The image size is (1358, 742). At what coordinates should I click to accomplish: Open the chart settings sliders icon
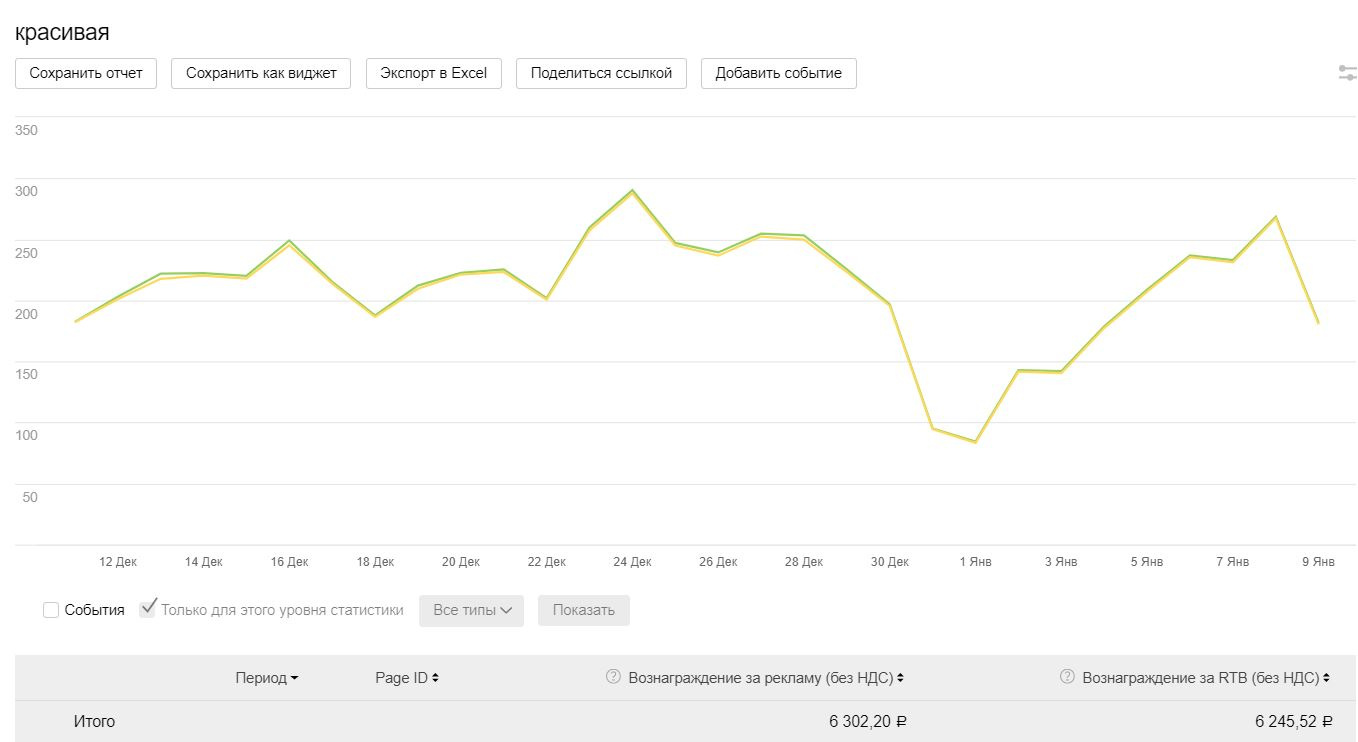(1347, 73)
